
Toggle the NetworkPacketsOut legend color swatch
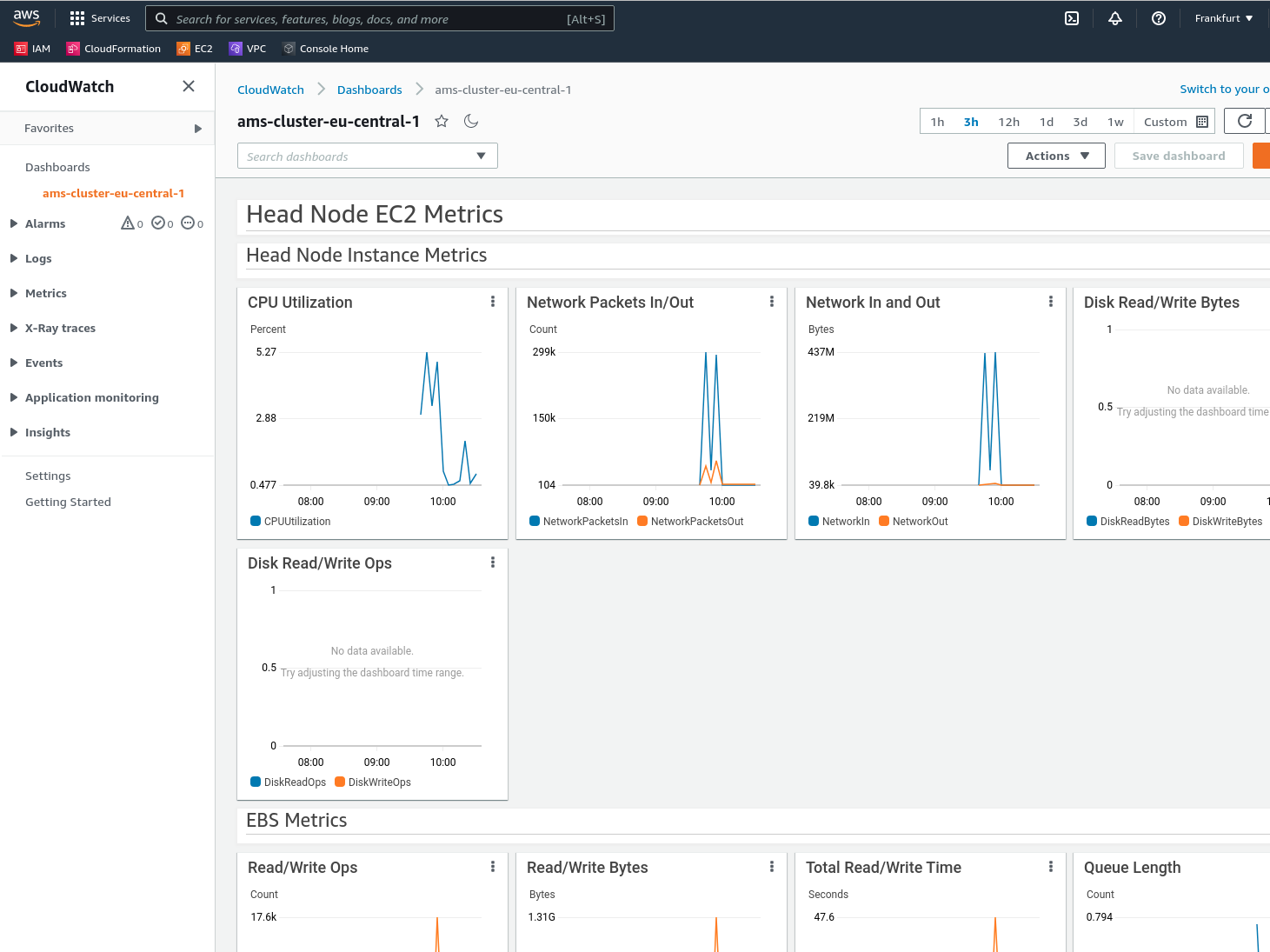(x=642, y=521)
